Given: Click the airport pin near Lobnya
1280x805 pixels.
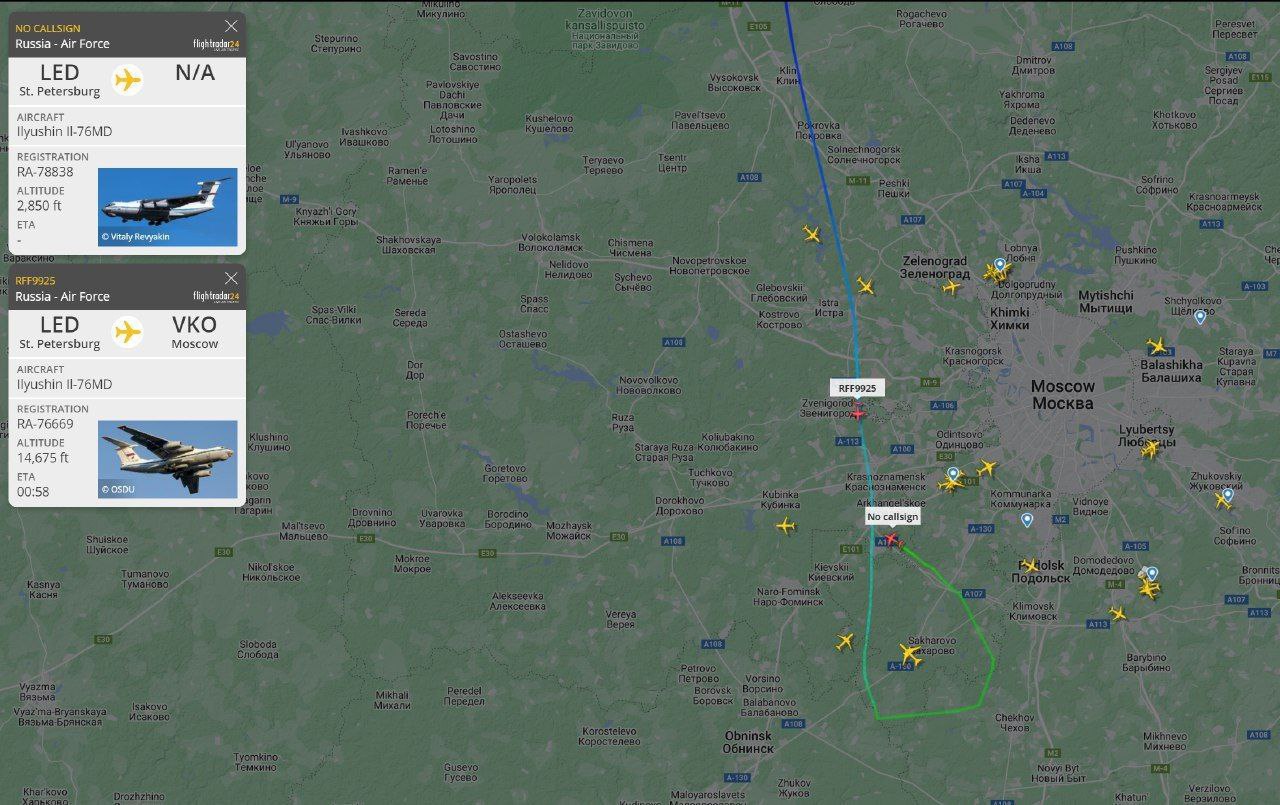Looking at the screenshot, I should pos(999,264).
